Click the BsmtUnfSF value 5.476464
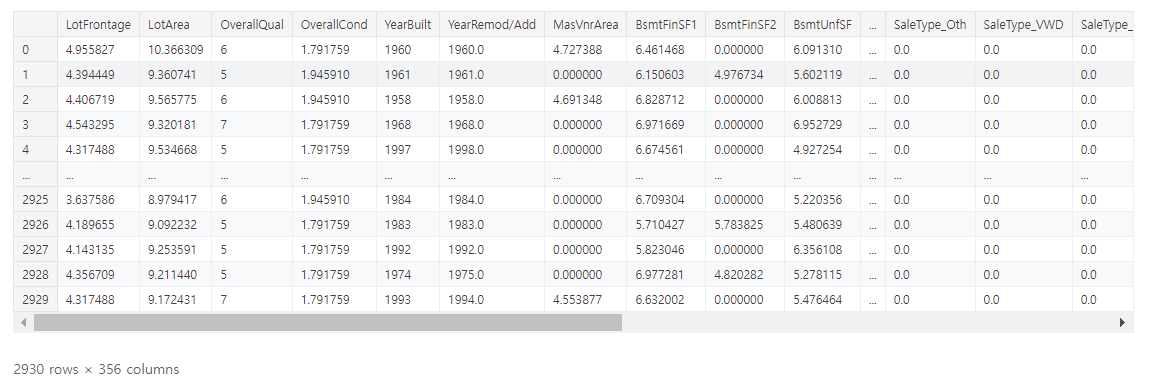Image resolution: width=1153 pixels, height=389 pixels. pos(817,300)
